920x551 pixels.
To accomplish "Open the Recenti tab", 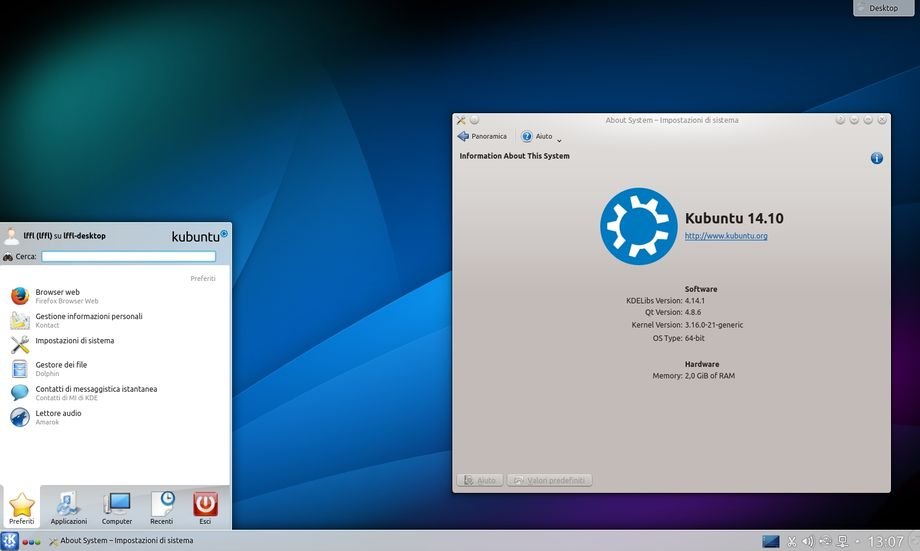I will [161, 508].
